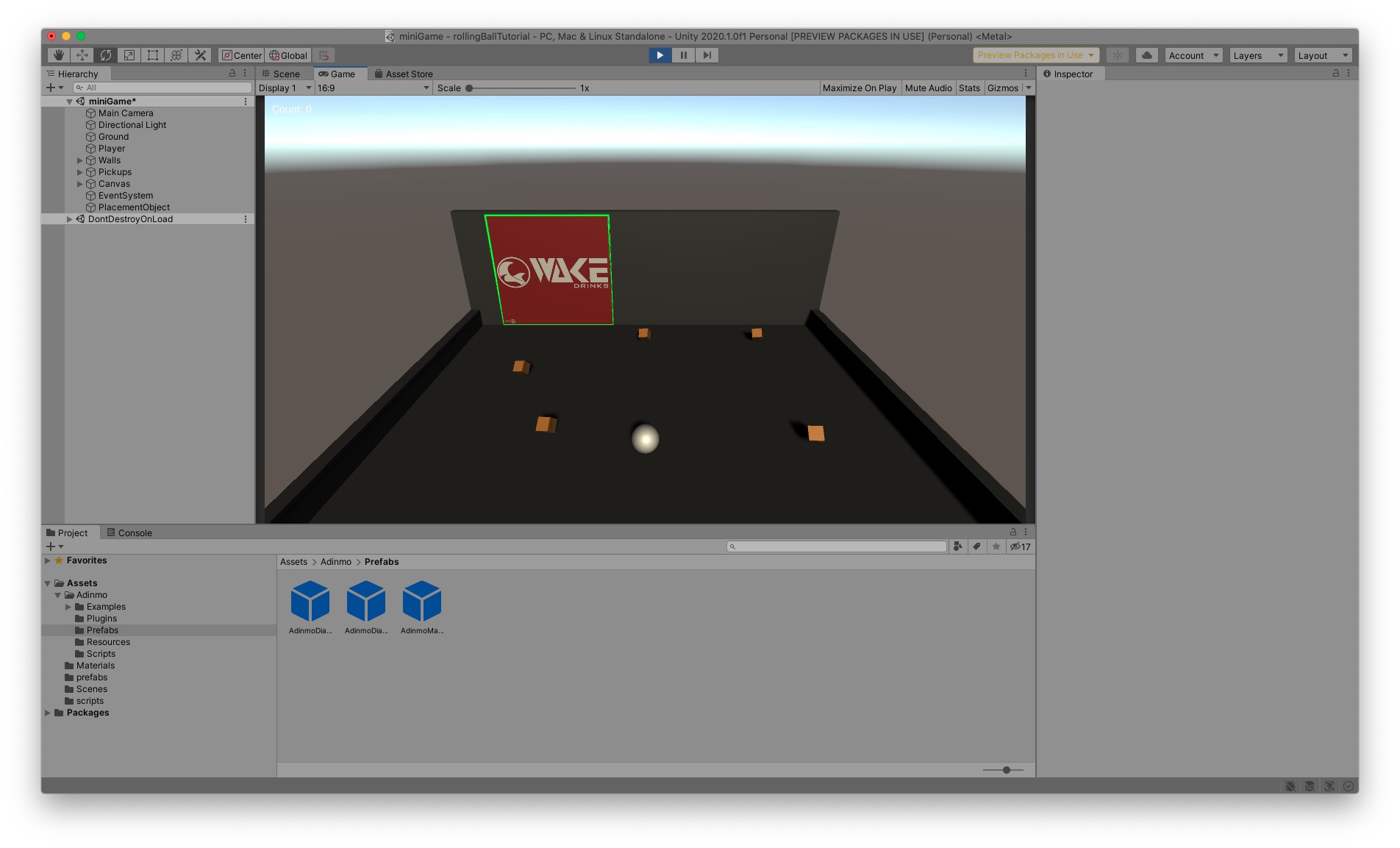Open Project panel three-dot options menu
The width and height of the screenshot is (1400, 848).
1026,532
